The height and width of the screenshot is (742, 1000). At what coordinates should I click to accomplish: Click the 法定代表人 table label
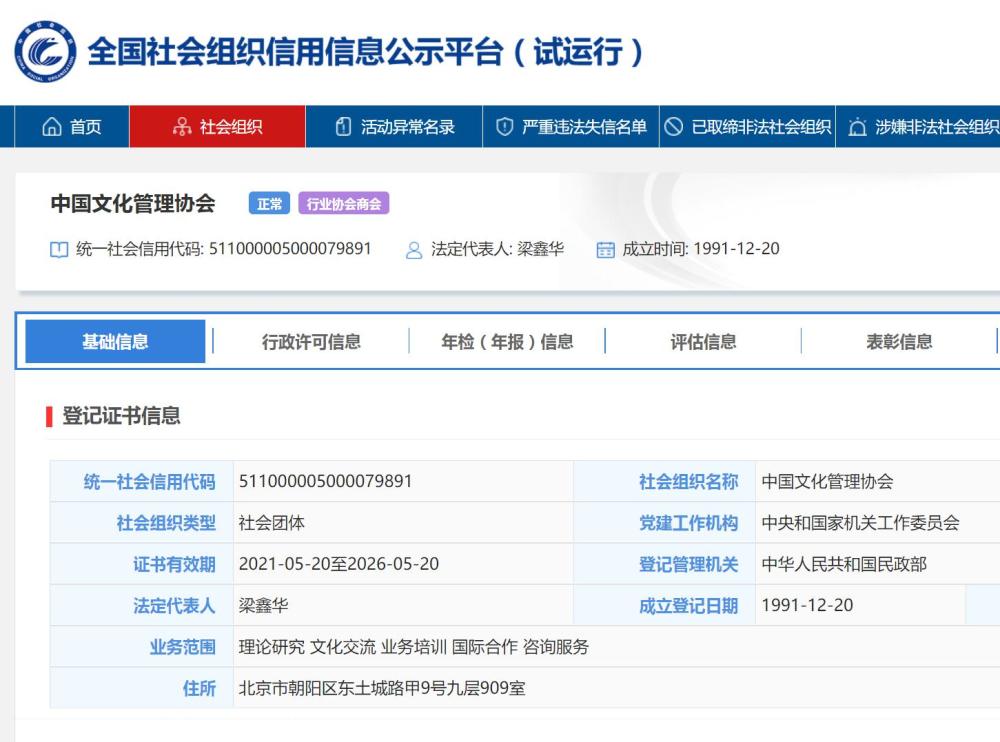point(175,605)
